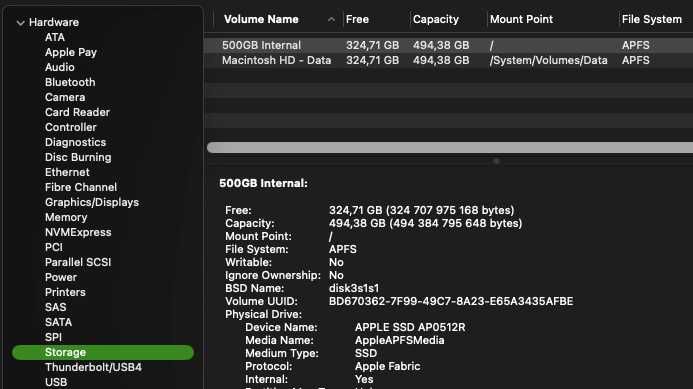Click the 500GB Internal details heading

263,183
